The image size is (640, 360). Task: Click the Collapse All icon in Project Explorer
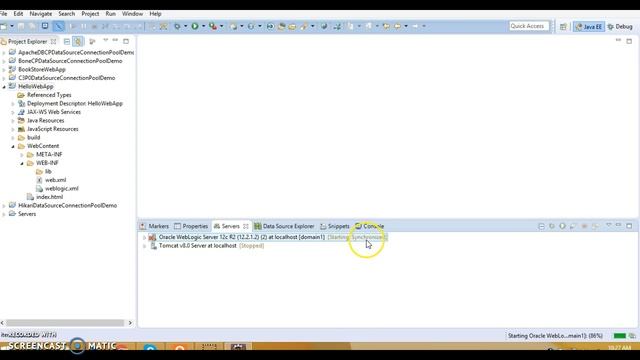point(67,41)
